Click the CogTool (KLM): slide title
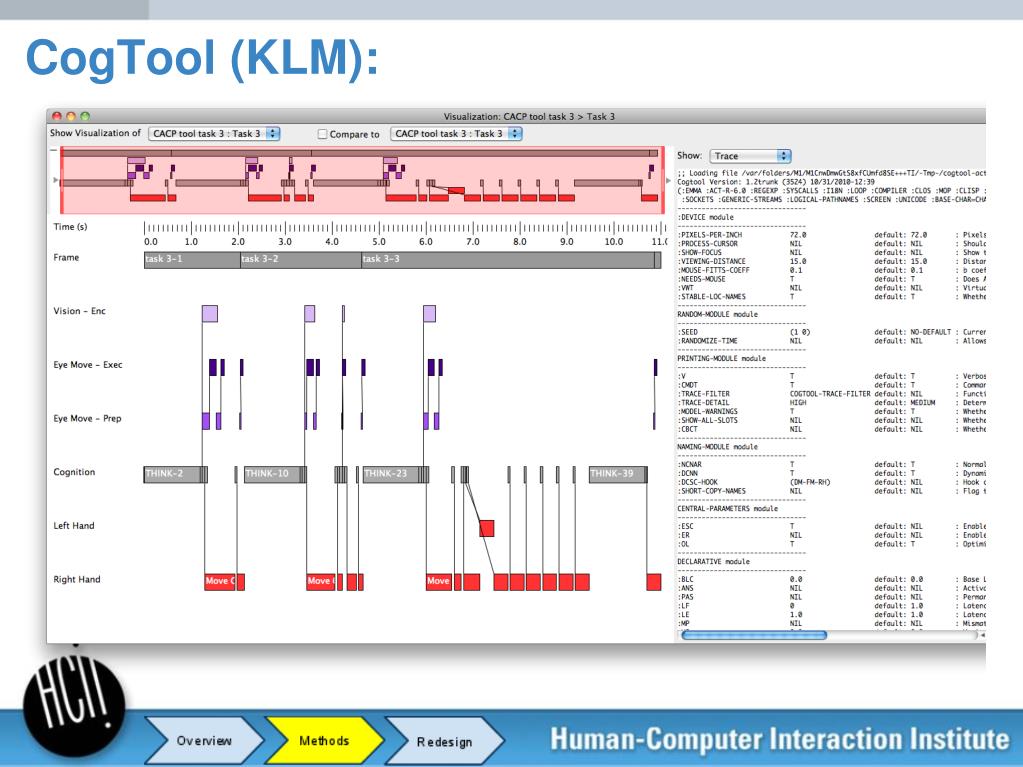The image size is (1023, 767). click(x=202, y=59)
